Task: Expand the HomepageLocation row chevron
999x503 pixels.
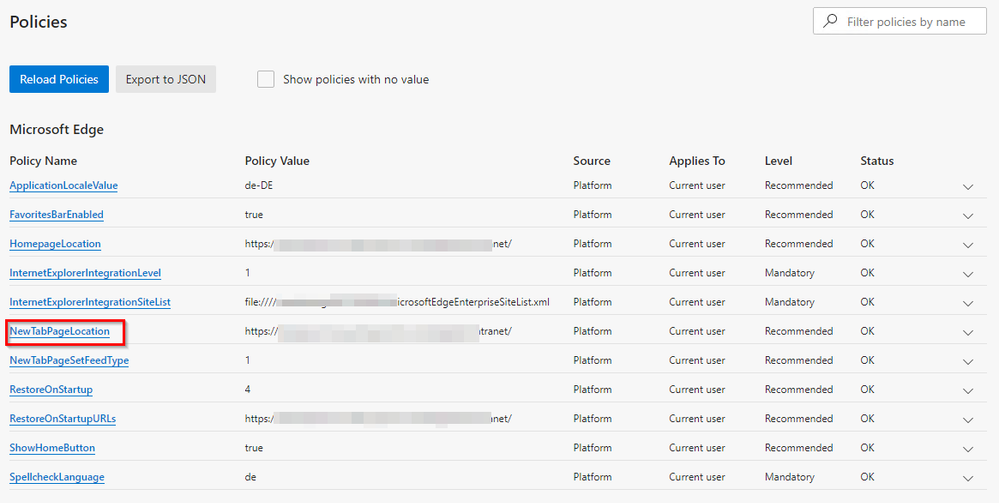Action: coord(968,245)
